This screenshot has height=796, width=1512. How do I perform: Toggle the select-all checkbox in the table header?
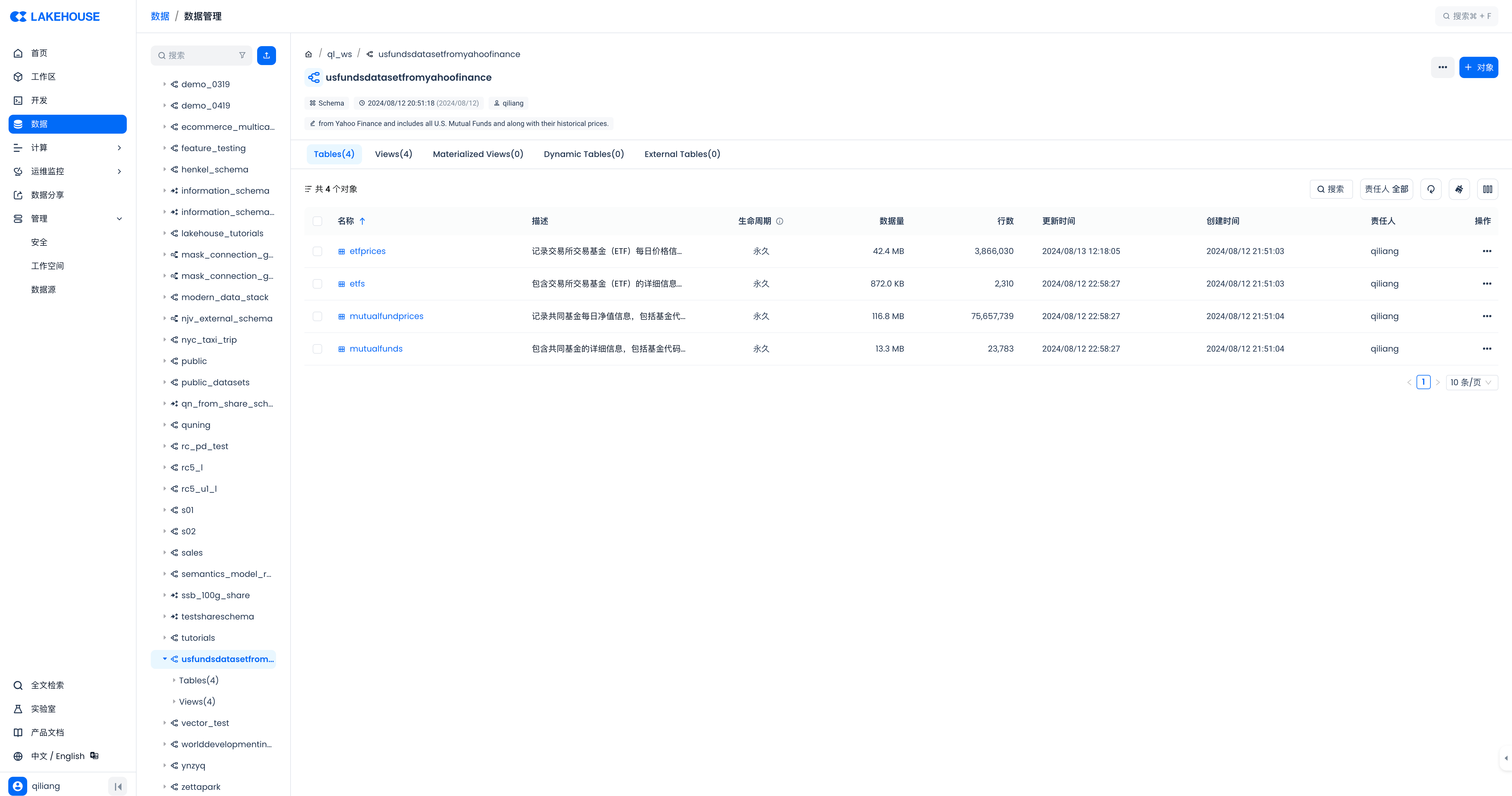pos(317,221)
